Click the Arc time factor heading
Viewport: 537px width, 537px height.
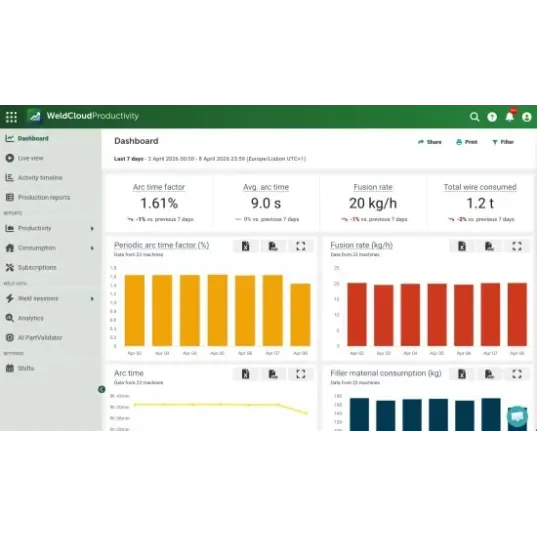click(159, 187)
